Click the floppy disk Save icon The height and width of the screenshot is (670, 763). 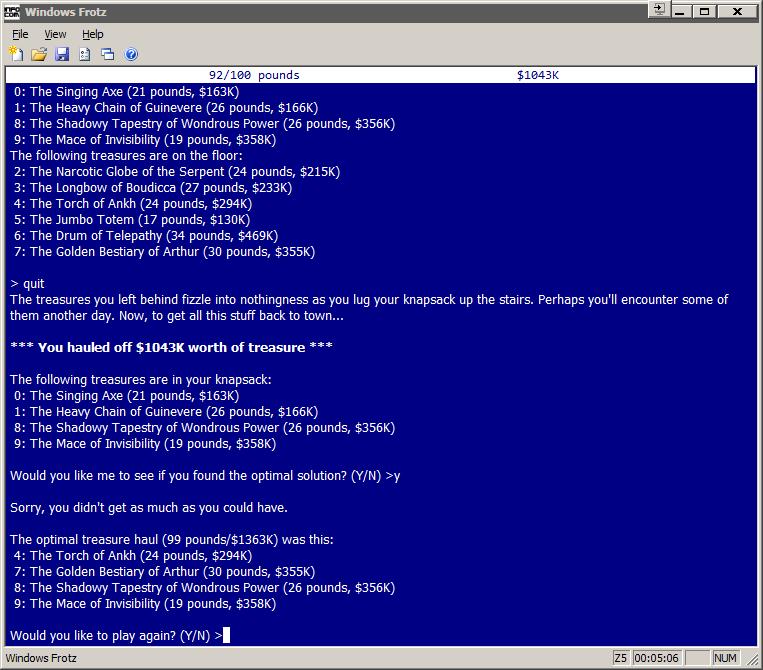pos(62,54)
